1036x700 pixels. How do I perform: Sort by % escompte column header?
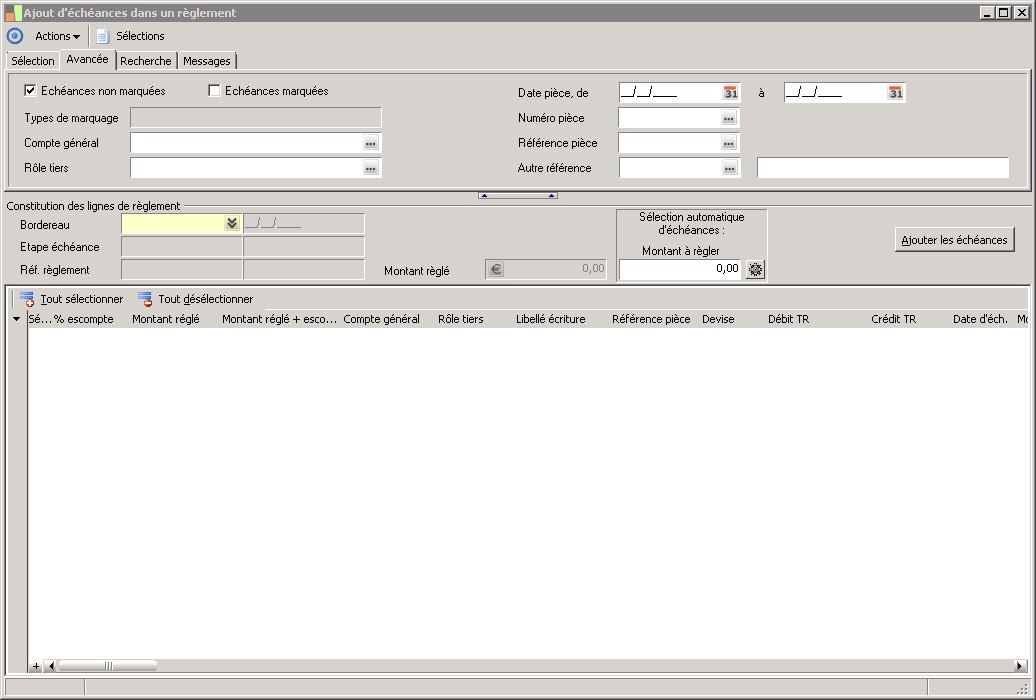click(84, 319)
